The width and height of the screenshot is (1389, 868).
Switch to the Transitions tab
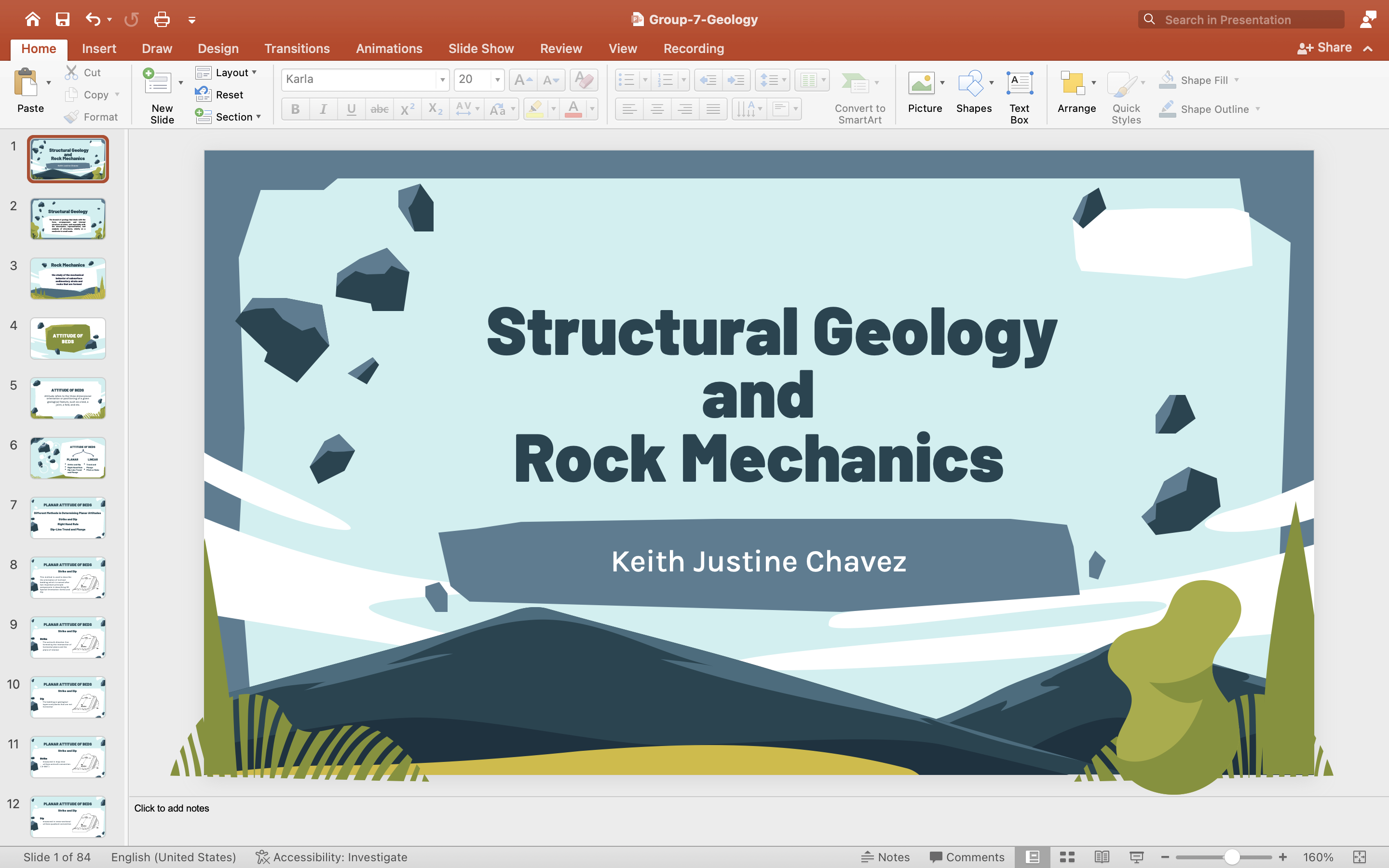coord(297,48)
